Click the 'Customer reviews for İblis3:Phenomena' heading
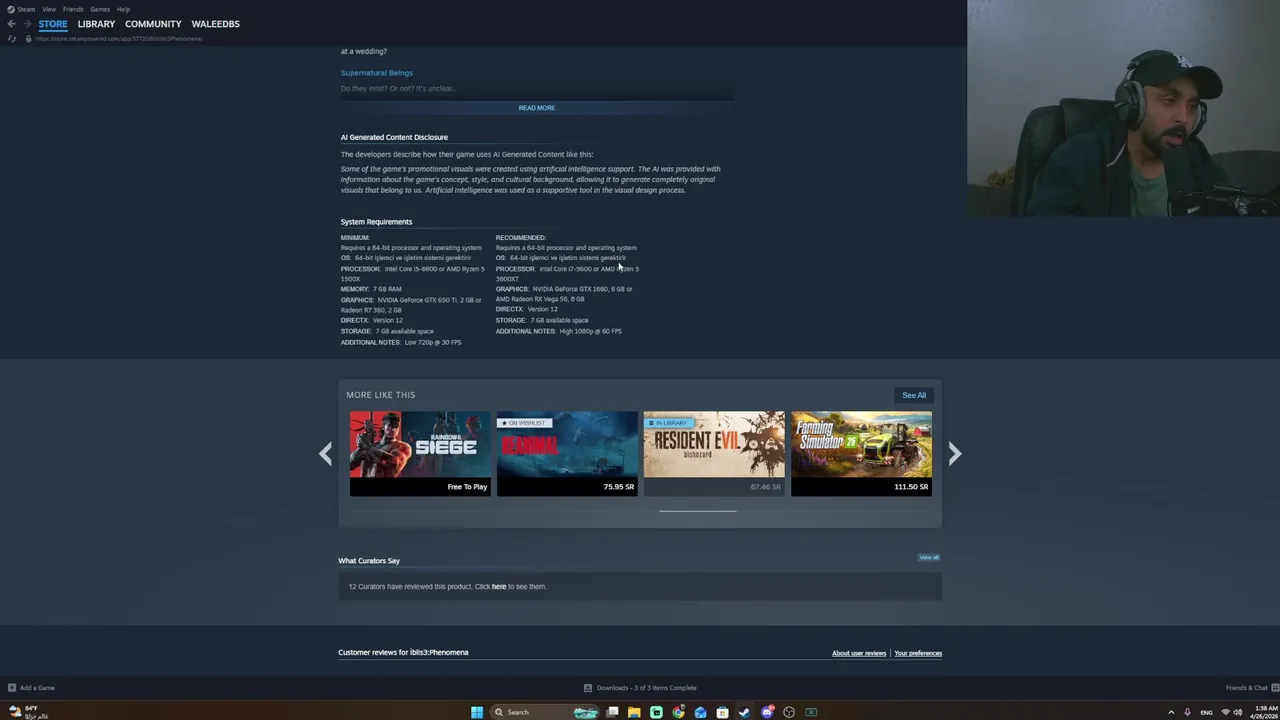Image resolution: width=1280 pixels, height=720 pixels. [403, 652]
